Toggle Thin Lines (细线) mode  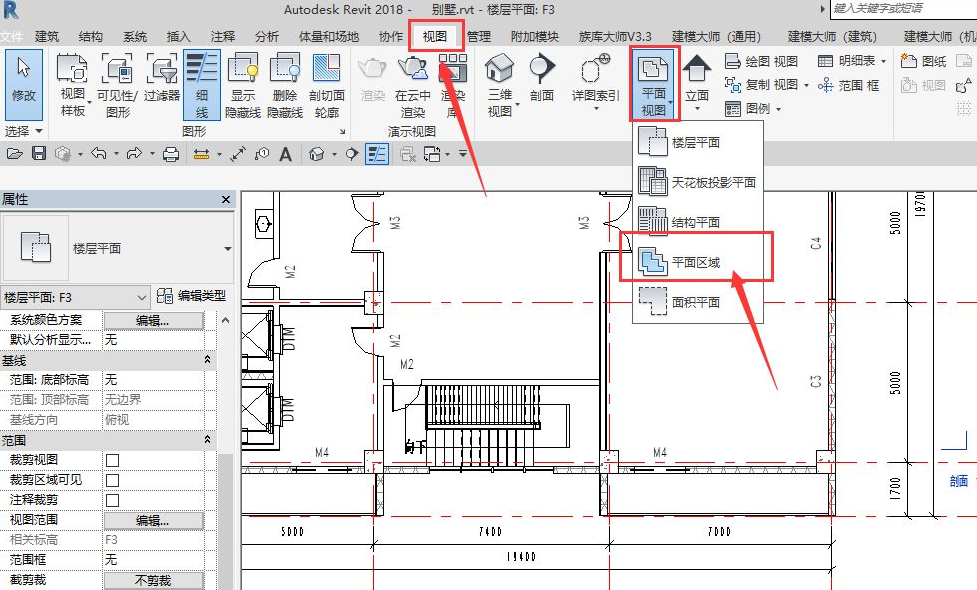201,85
